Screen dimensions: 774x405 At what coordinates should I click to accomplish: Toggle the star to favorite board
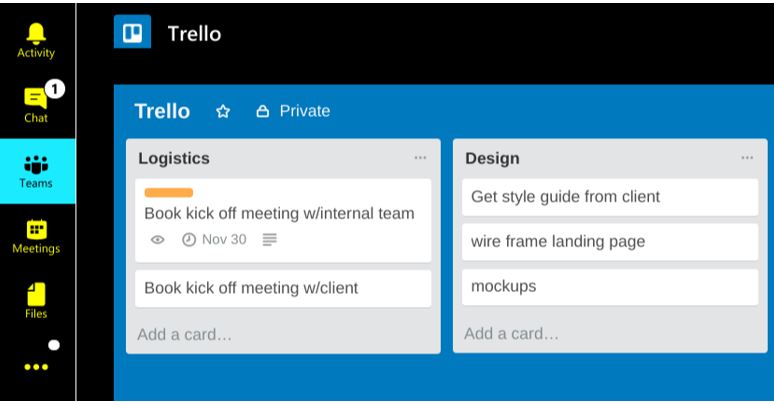point(223,111)
